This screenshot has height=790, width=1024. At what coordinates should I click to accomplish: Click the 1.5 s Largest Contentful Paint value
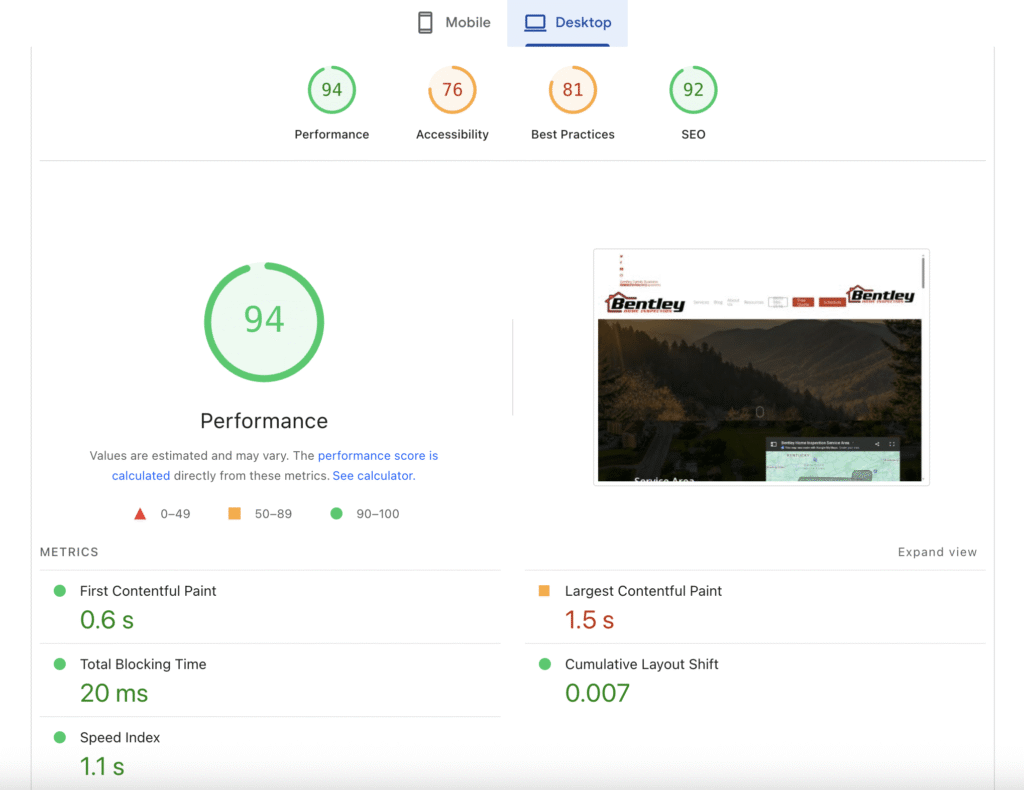coord(589,620)
